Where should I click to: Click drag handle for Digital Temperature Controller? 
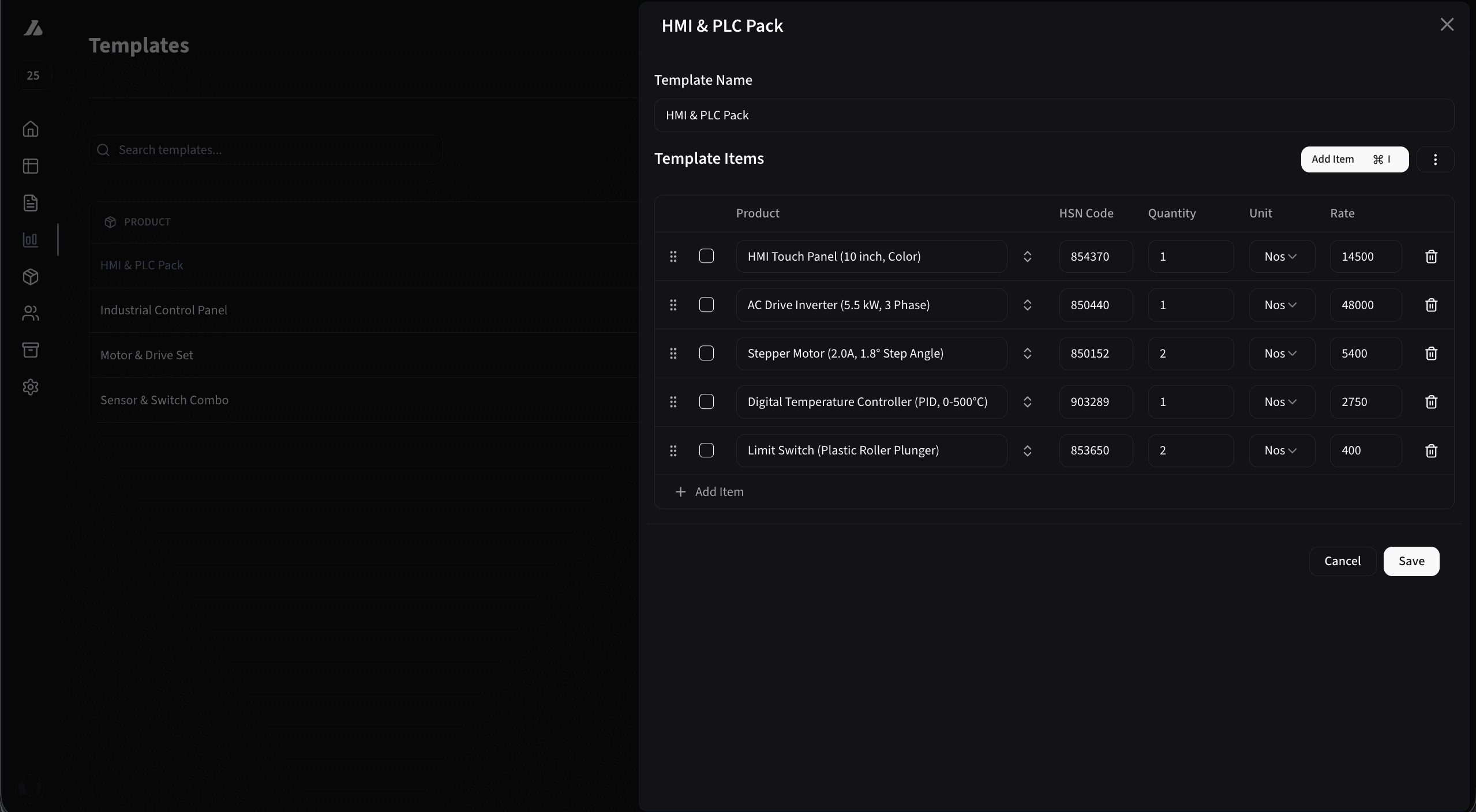(x=673, y=402)
